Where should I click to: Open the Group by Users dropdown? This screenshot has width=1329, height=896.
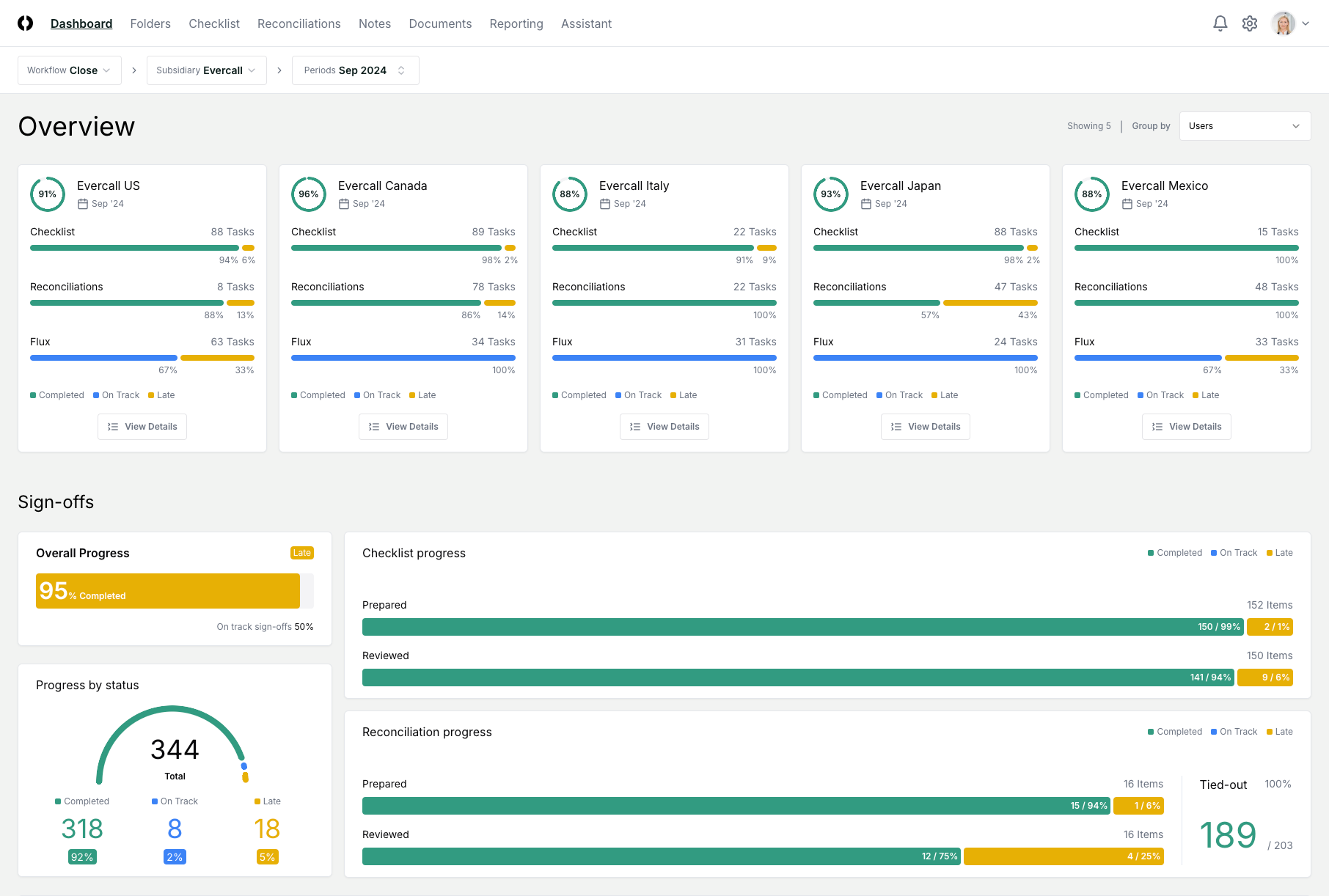tap(1245, 126)
